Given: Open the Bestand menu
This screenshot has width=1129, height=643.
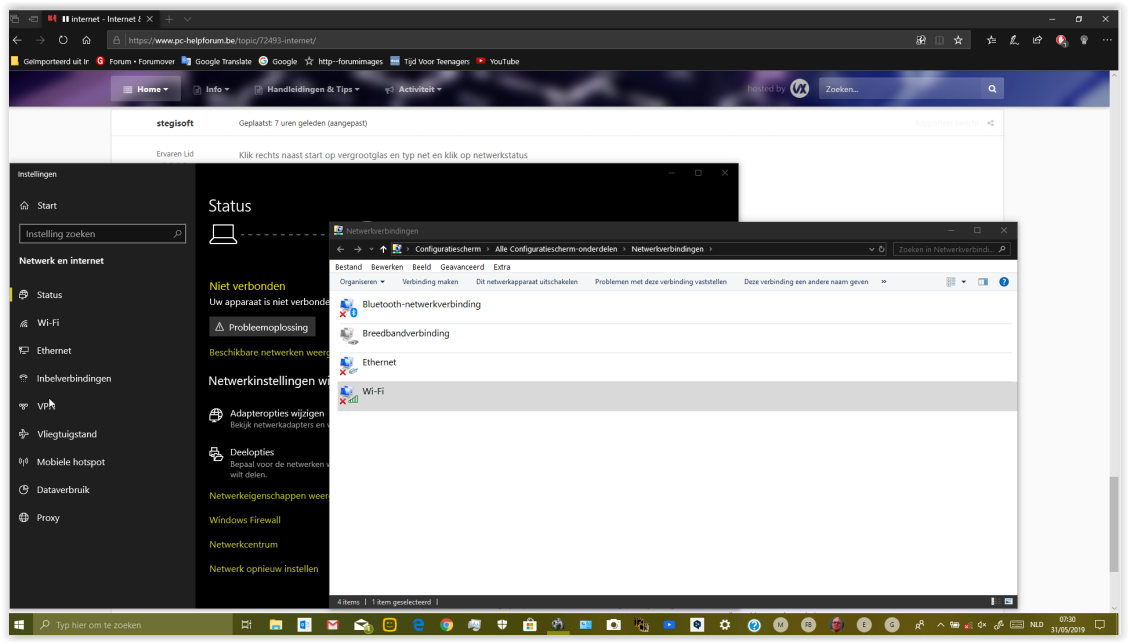Looking at the screenshot, I should click(348, 267).
